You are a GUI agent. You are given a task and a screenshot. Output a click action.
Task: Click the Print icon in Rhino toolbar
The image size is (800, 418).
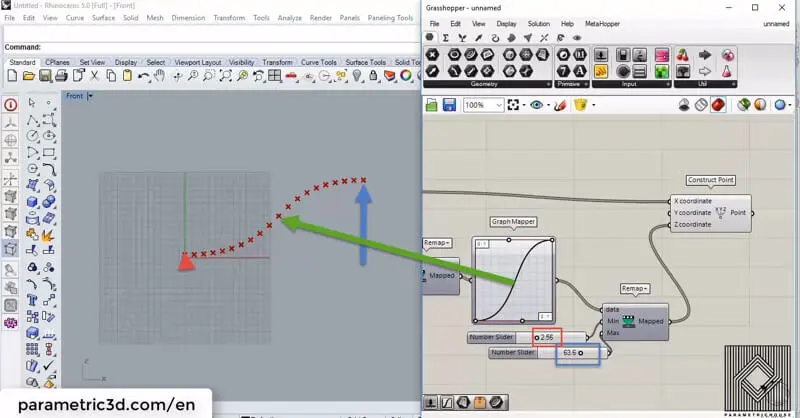(60, 76)
